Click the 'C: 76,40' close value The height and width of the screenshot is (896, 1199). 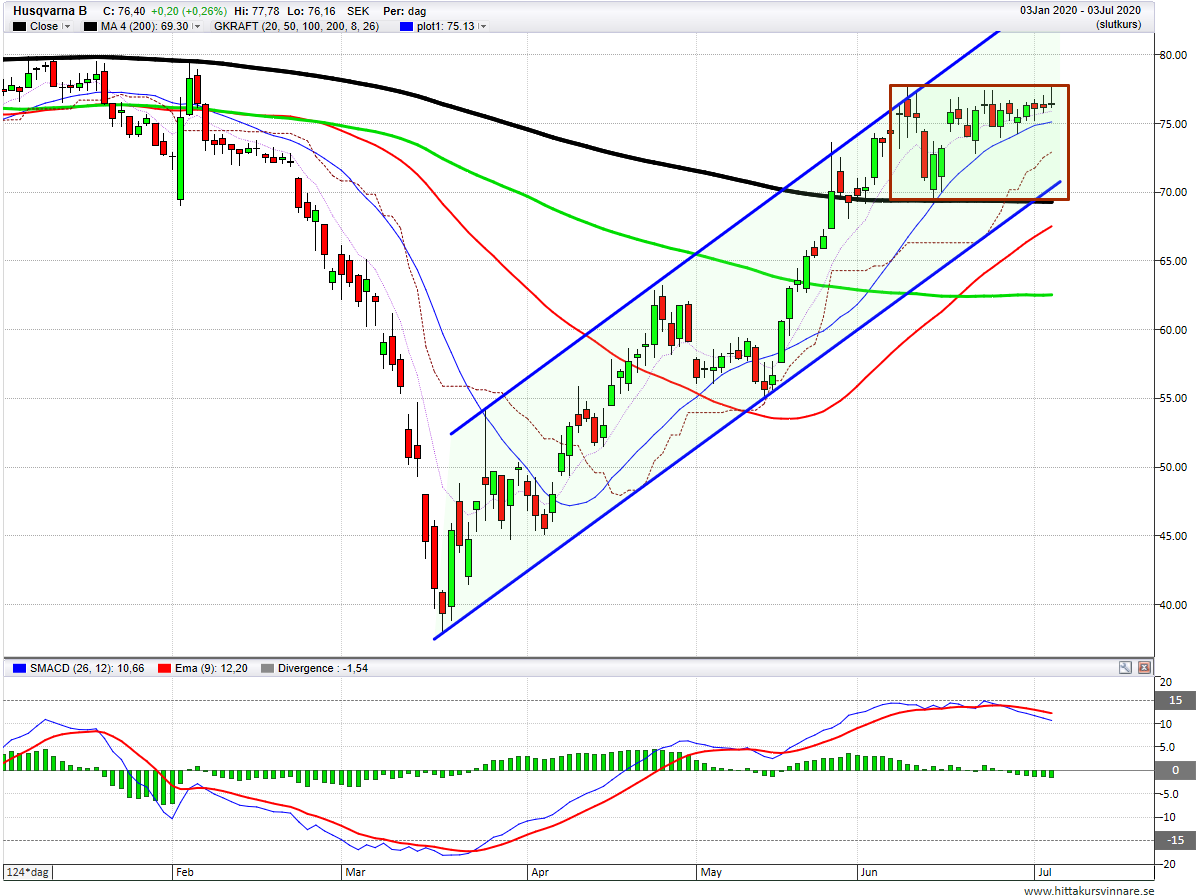(124, 11)
